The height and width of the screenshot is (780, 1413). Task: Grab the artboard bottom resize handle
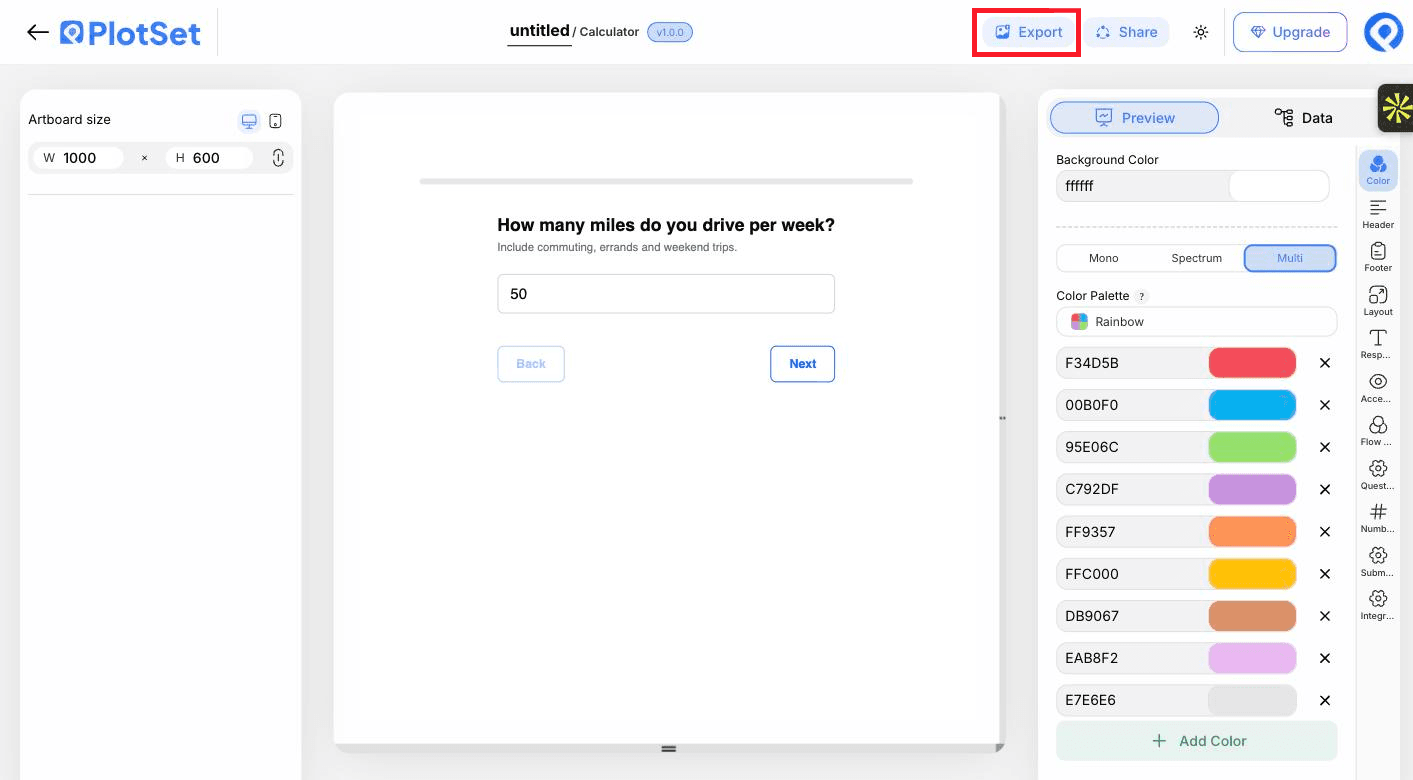tap(669, 748)
